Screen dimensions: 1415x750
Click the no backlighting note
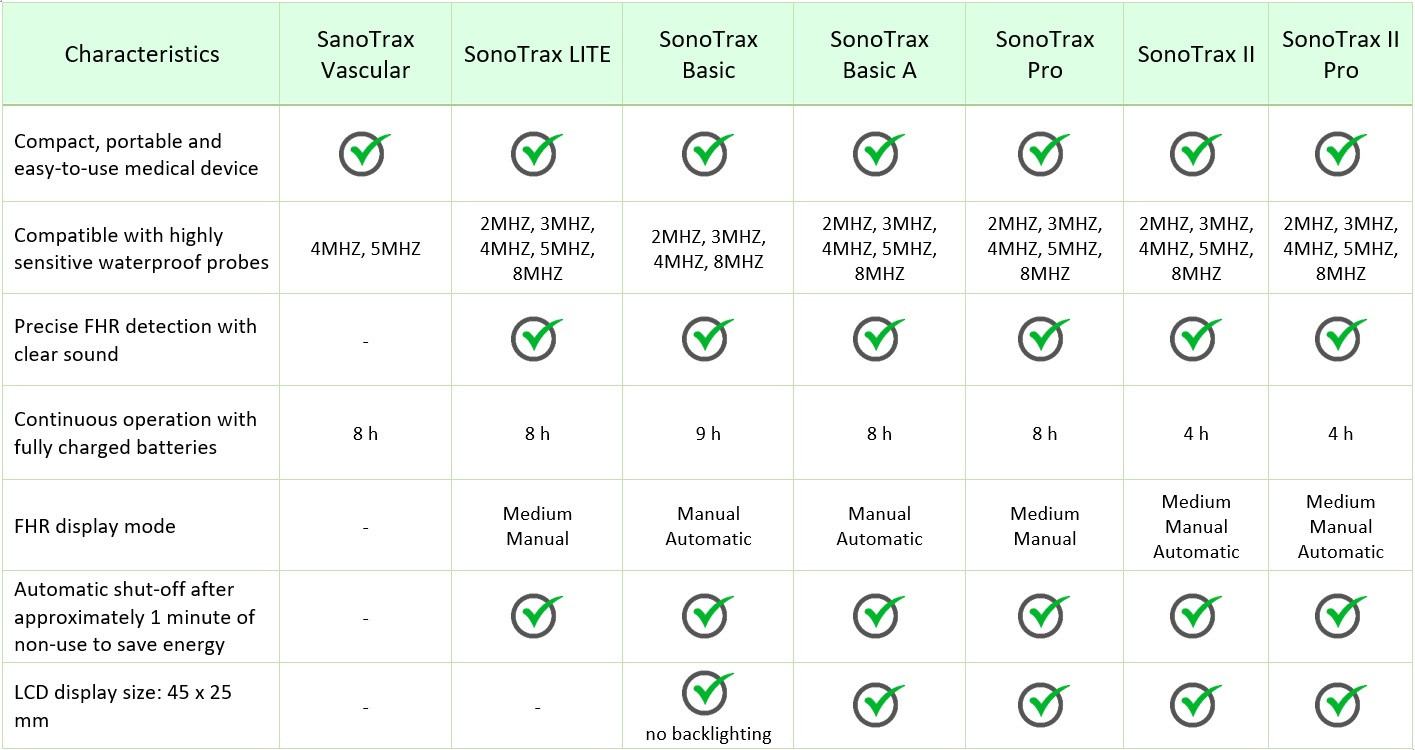pyautogui.click(x=708, y=734)
